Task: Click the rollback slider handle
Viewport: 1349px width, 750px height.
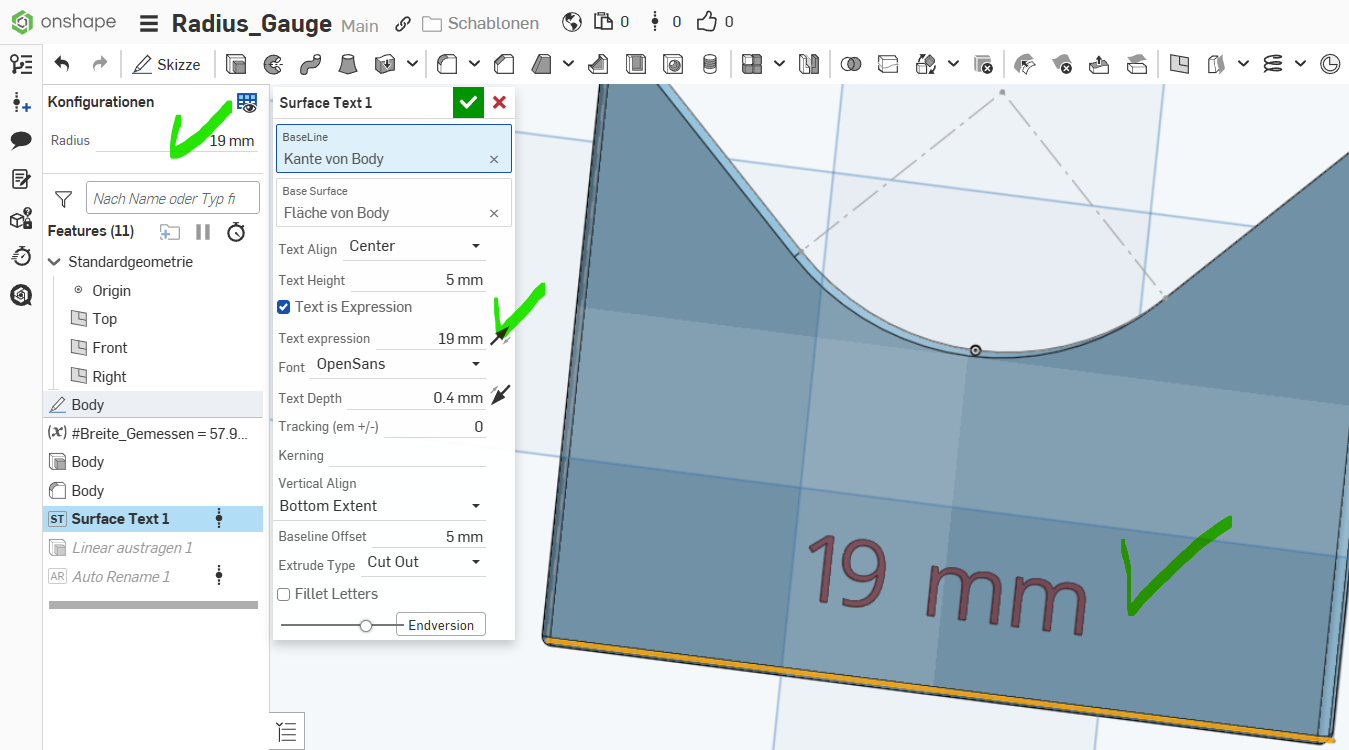Action: point(366,625)
